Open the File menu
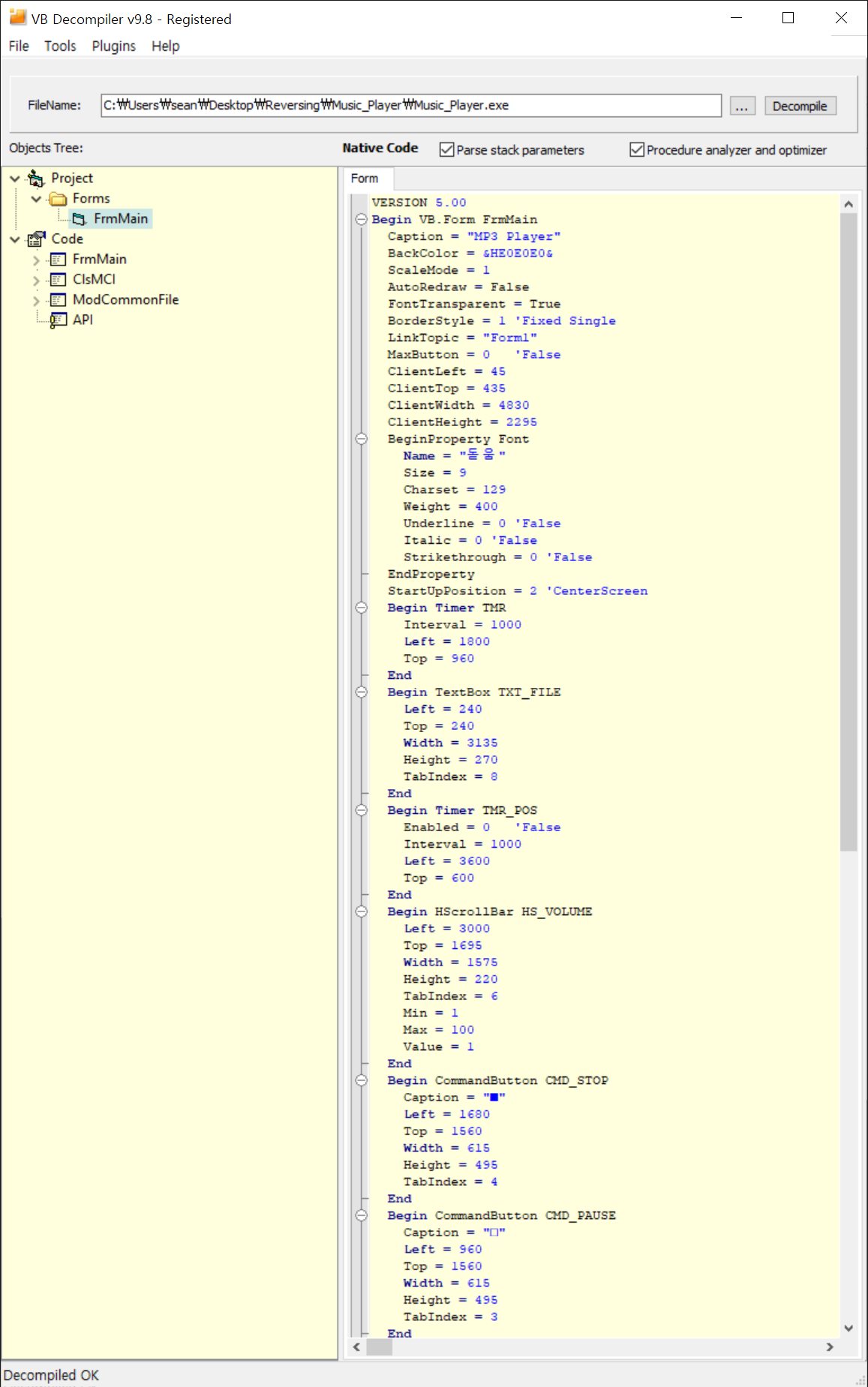868x1387 pixels. 19,46
